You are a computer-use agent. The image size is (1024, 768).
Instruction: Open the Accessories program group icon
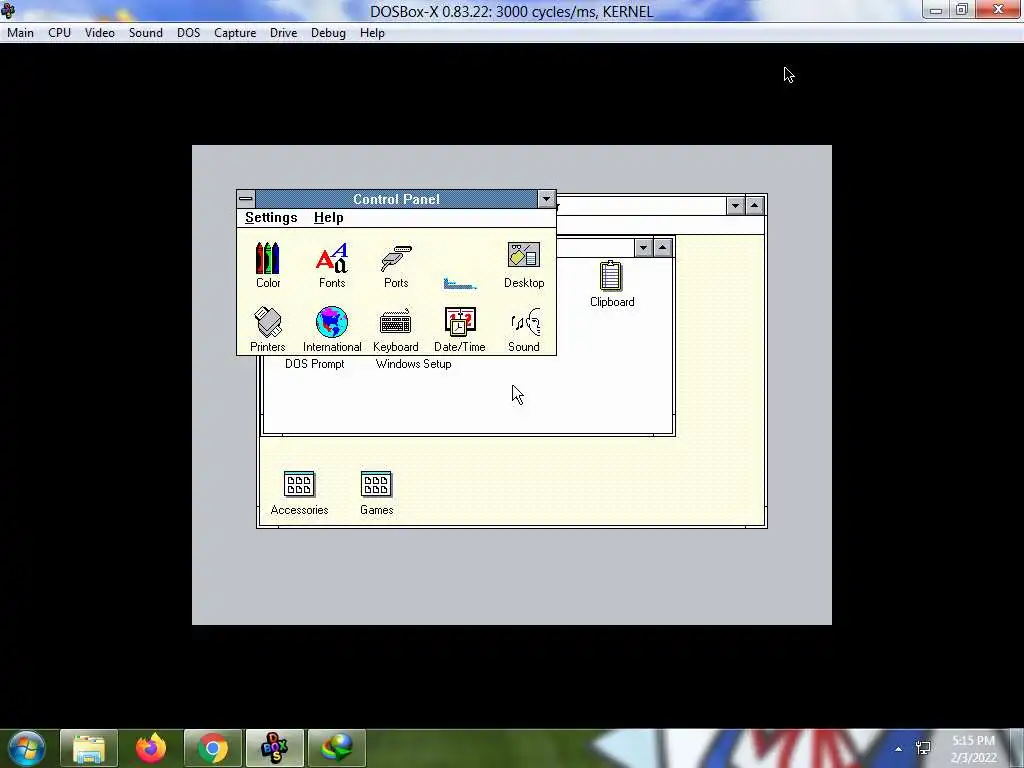(299, 492)
